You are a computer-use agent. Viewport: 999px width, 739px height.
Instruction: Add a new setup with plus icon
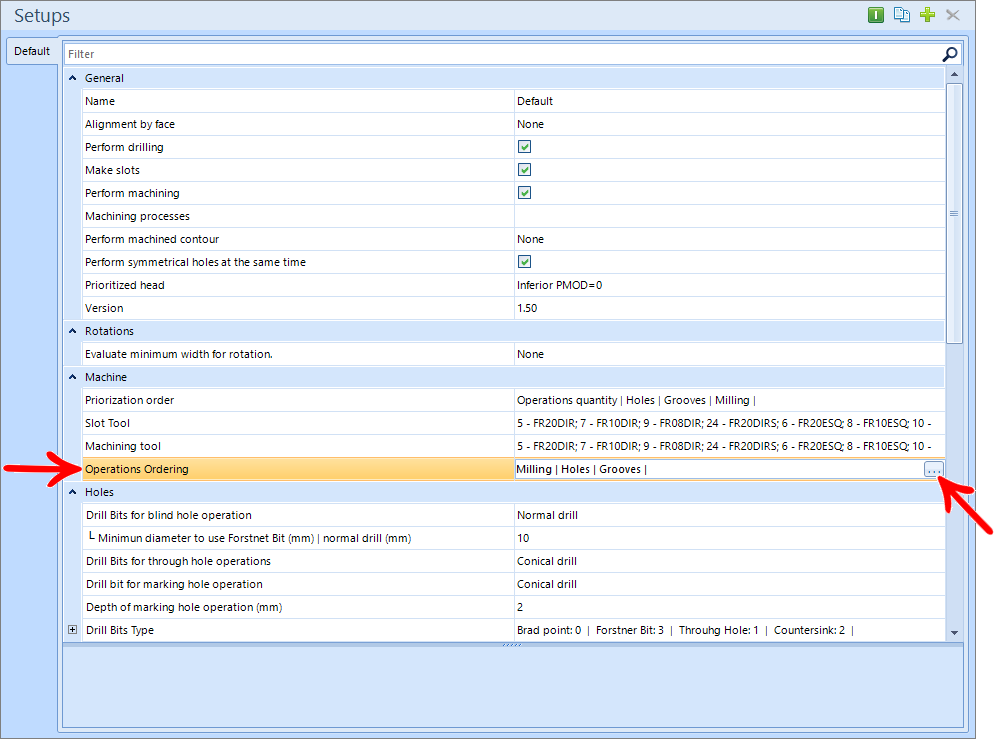point(928,15)
